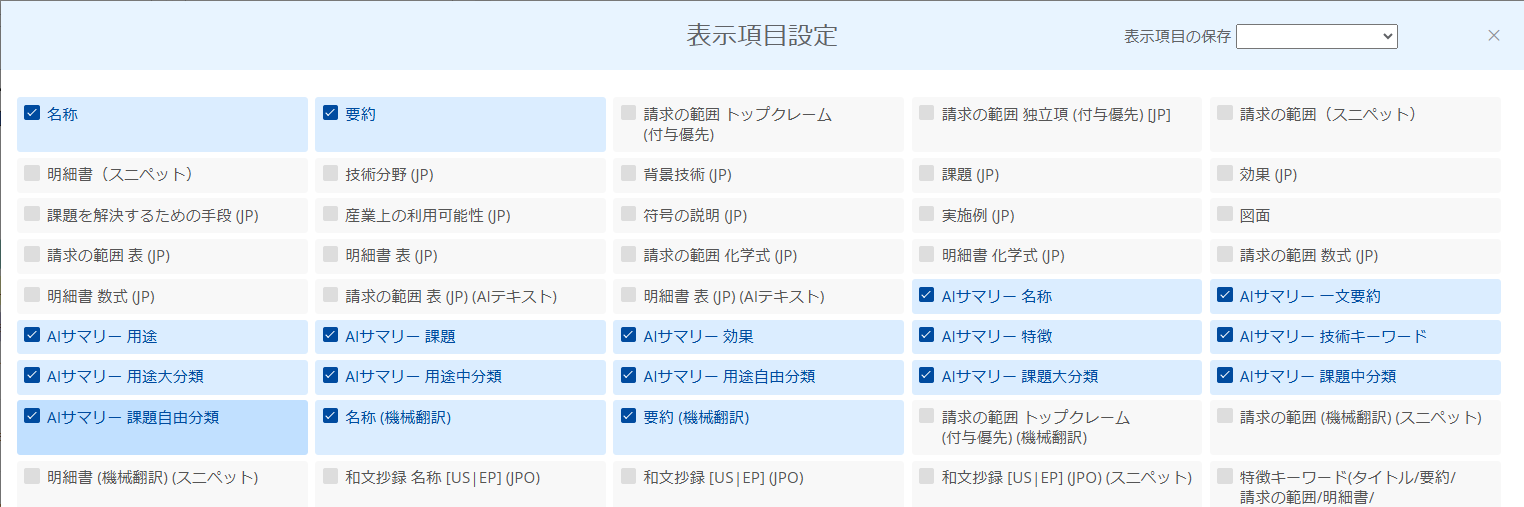Uncheck AIサマリー 用途大分類
Image resolution: width=1524 pixels, height=507 pixels.
coord(32,376)
